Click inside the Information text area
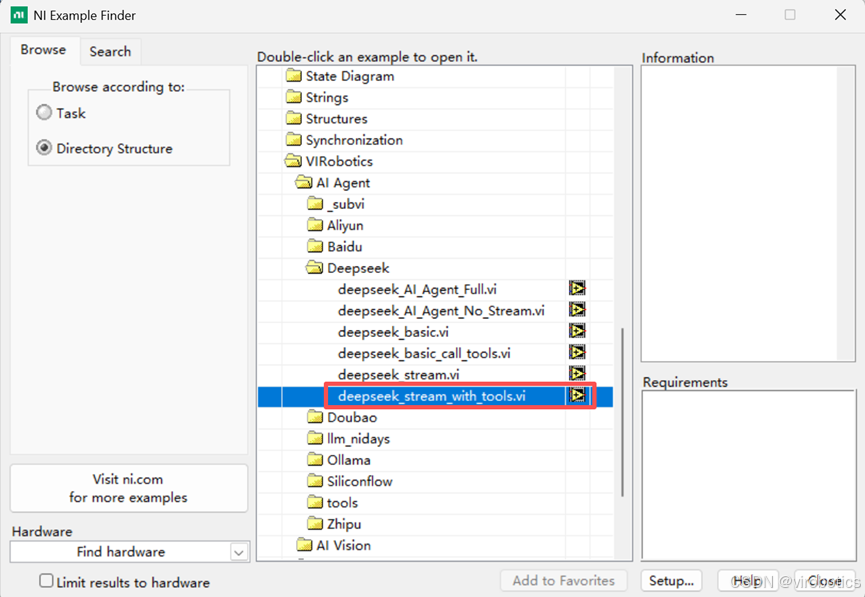The height and width of the screenshot is (597, 865). click(739, 214)
